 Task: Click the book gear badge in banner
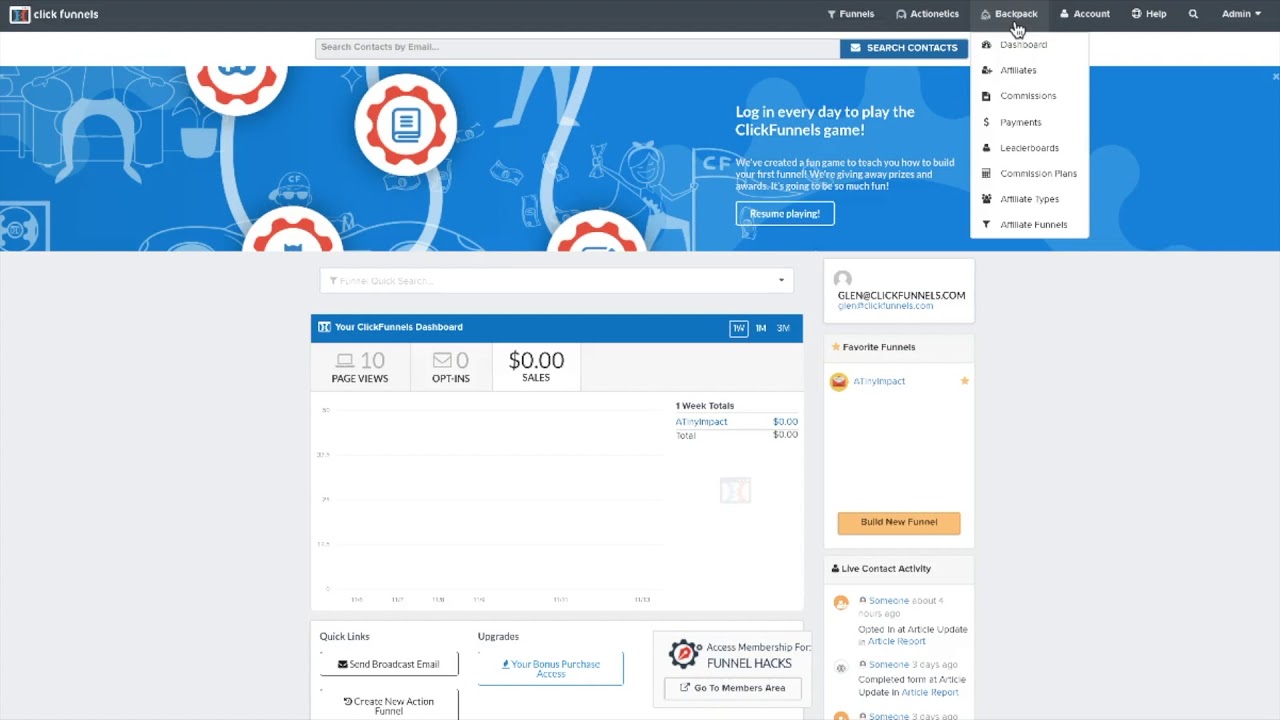(x=405, y=126)
